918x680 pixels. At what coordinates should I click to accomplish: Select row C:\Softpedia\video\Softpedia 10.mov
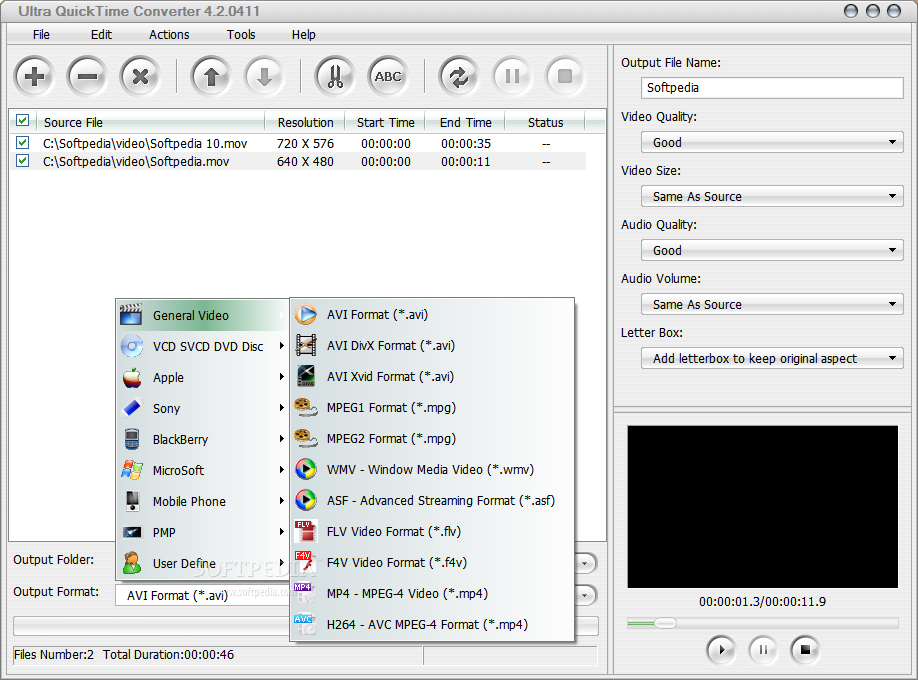(x=299, y=143)
